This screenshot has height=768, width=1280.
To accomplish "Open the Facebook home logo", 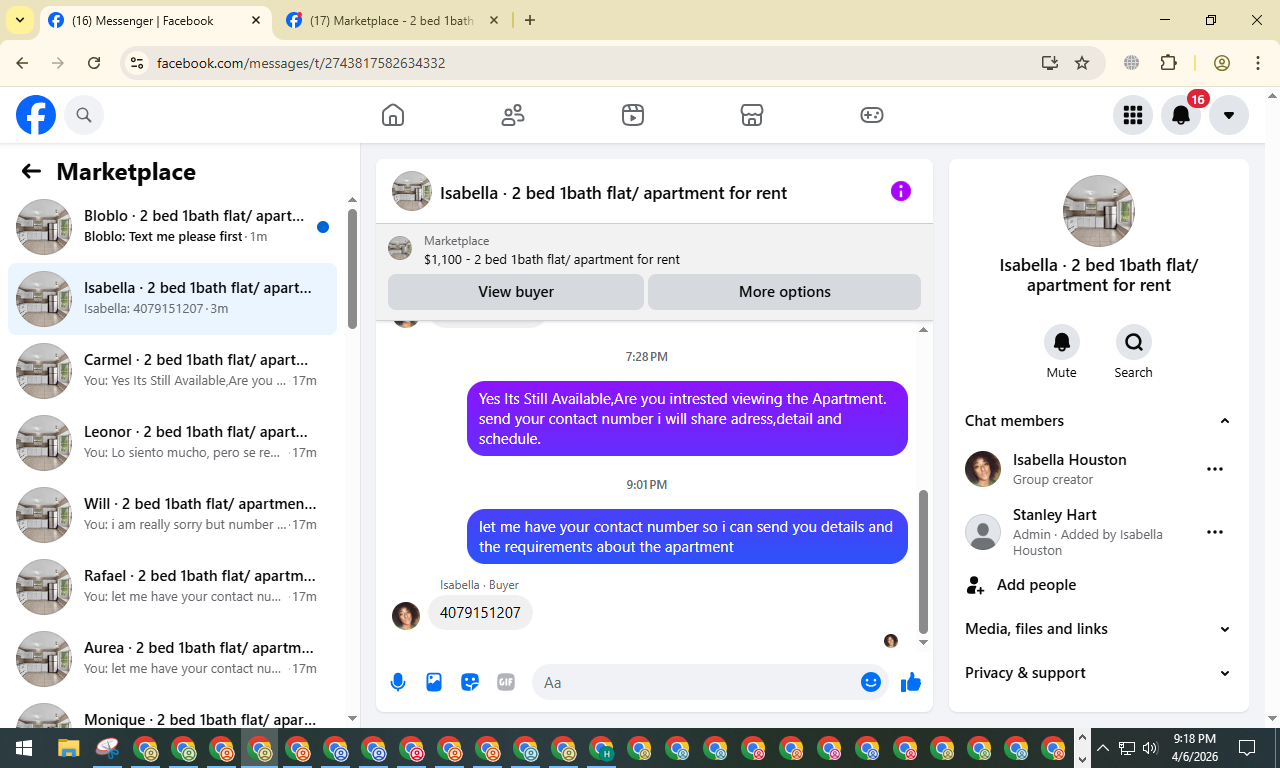I will 36,116.
